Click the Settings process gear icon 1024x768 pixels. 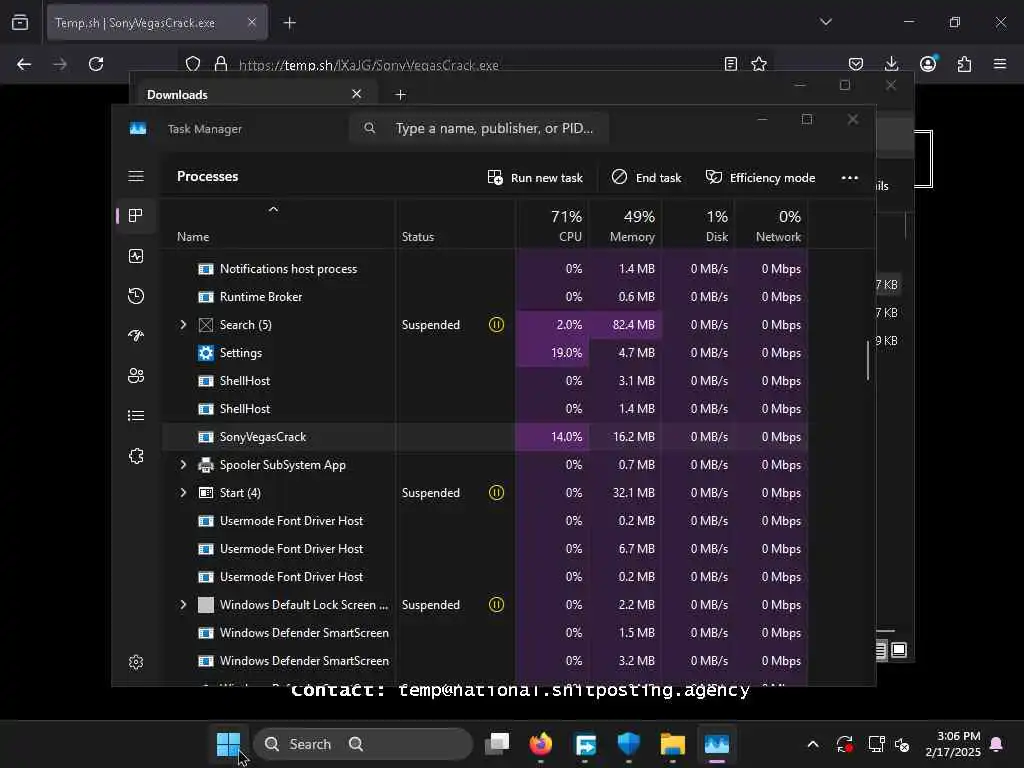click(206, 353)
